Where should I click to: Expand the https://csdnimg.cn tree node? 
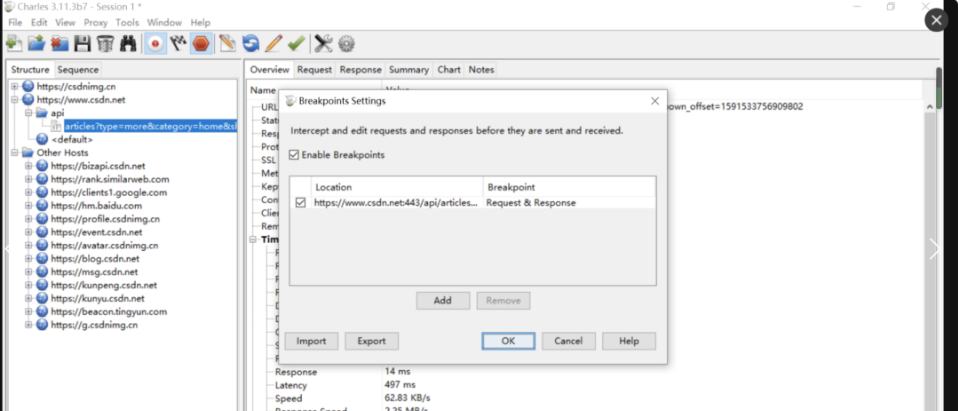[x=15, y=86]
